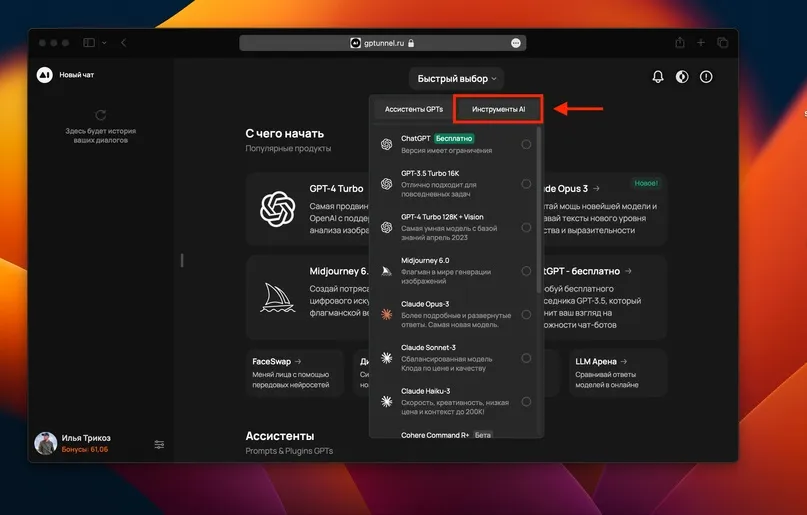The height and width of the screenshot is (515, 807).
Task: Go back with Safari back arrow
Action: click(124, 43)
